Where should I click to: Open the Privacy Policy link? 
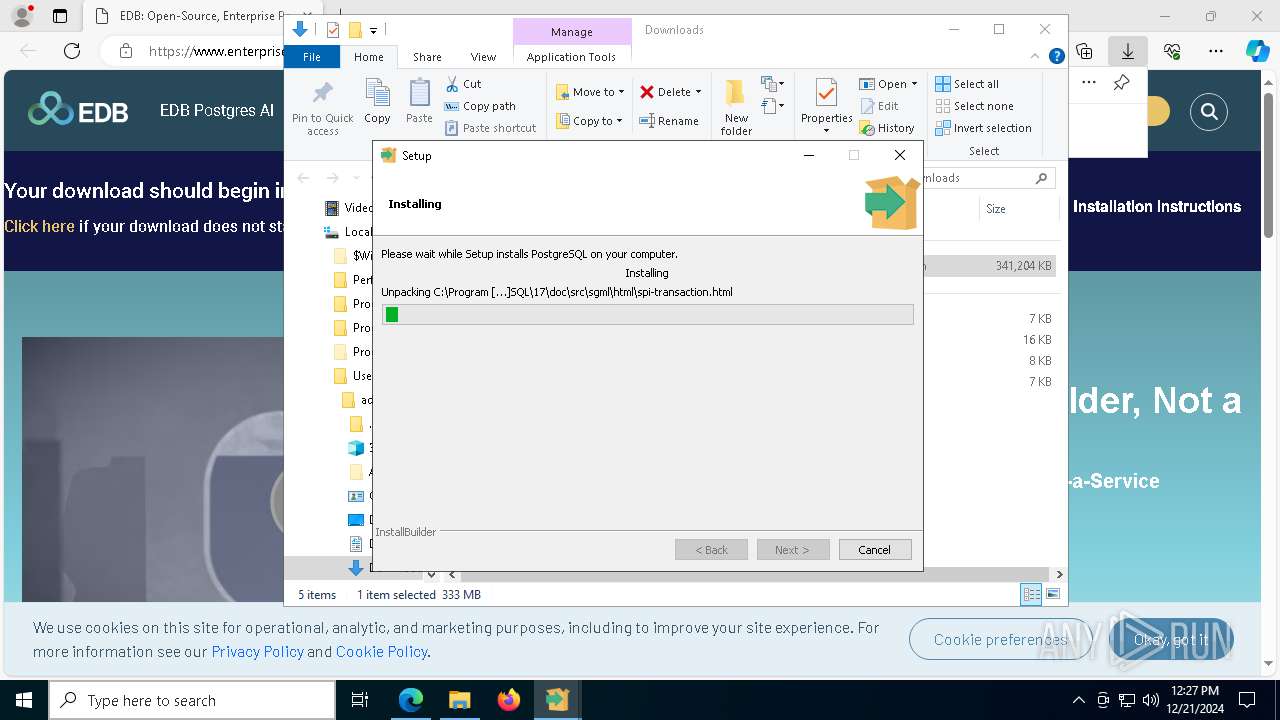tap(257, 651)
